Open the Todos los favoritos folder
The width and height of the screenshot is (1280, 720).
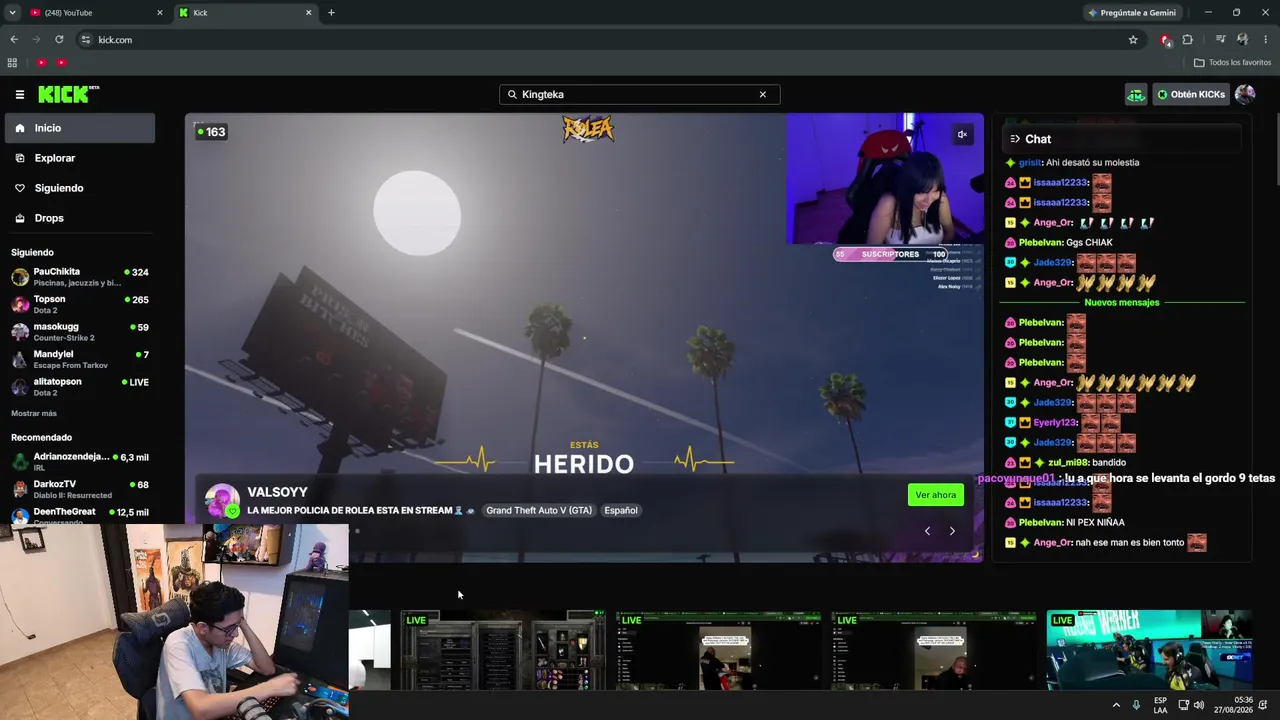pos(1232,62)
